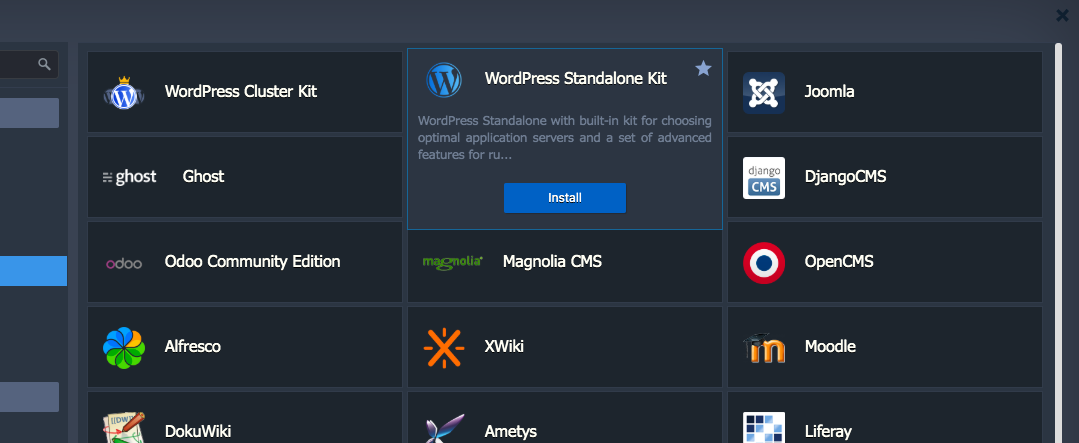Click the OpenCMS roundel icon
Viewport: 1079px width, 443px height.
coord(764,263)
